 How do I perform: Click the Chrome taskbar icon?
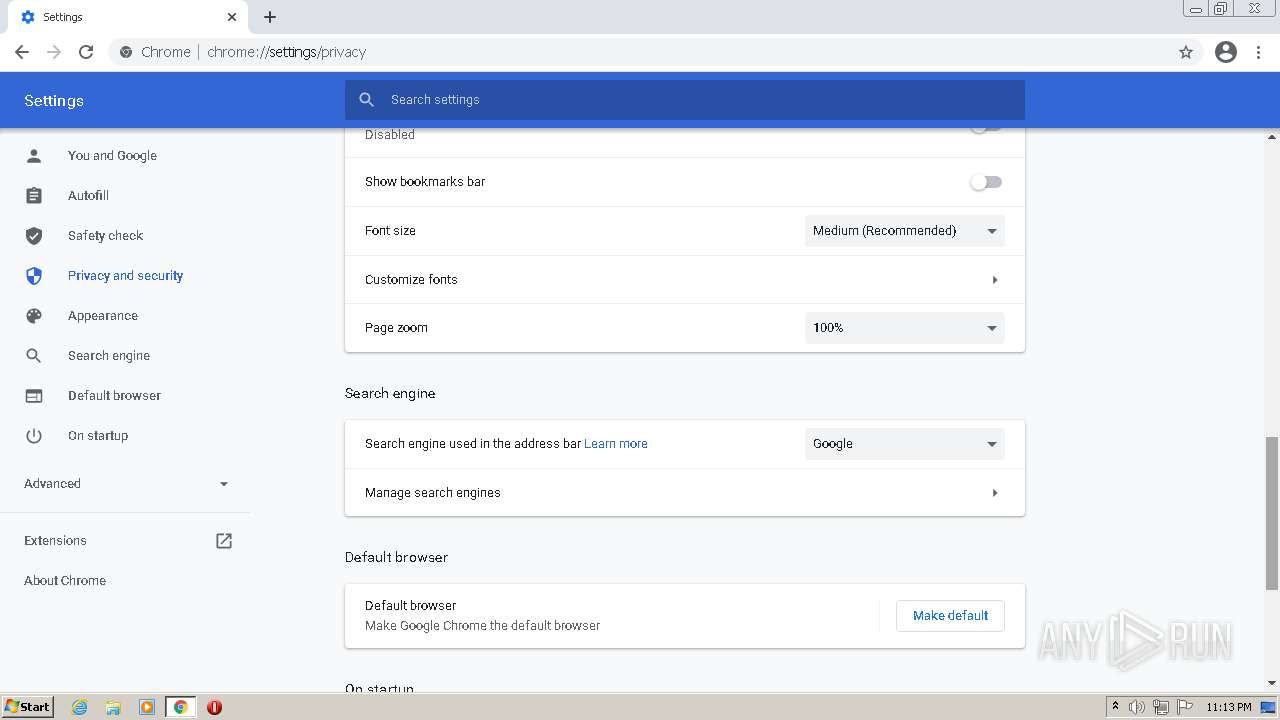(x=180, y=707)
